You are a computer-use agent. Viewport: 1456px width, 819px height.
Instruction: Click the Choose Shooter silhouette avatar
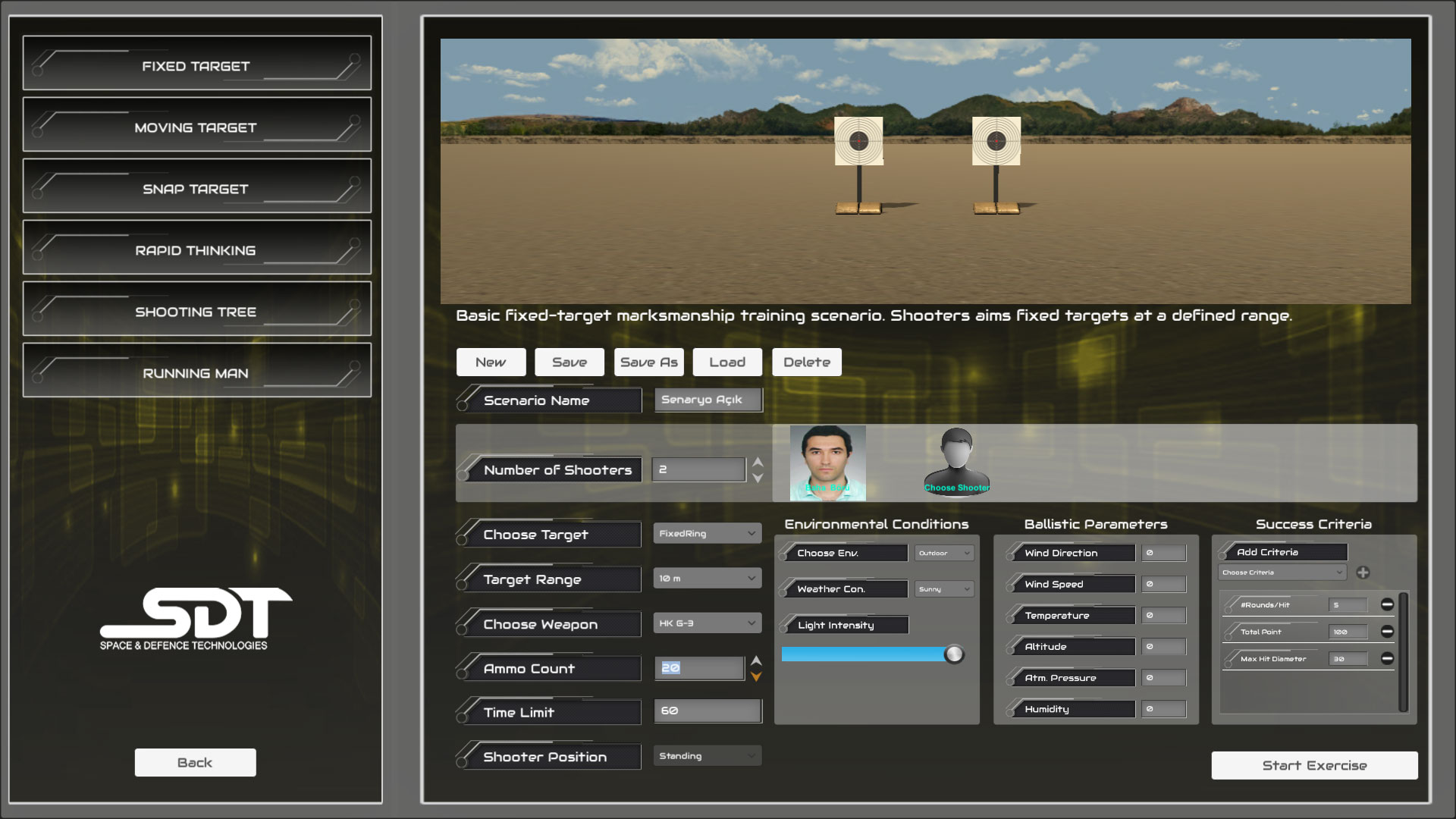[x=956, y=460]
